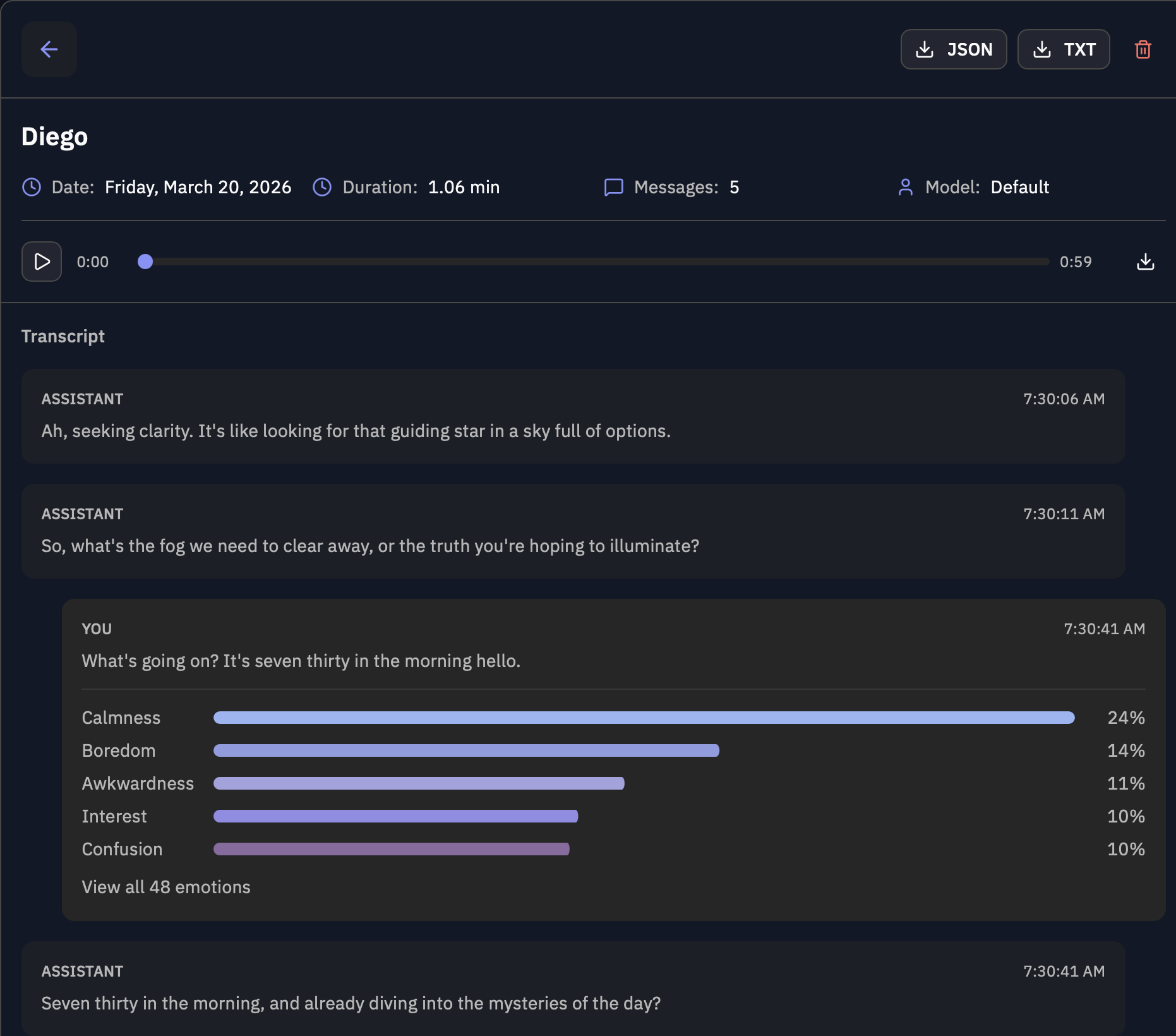Image resolution: width=1176 pixels, height=1036 pixels.
Task: Click the 11% Awkwardness percentage
Action: click(1126, 783)
